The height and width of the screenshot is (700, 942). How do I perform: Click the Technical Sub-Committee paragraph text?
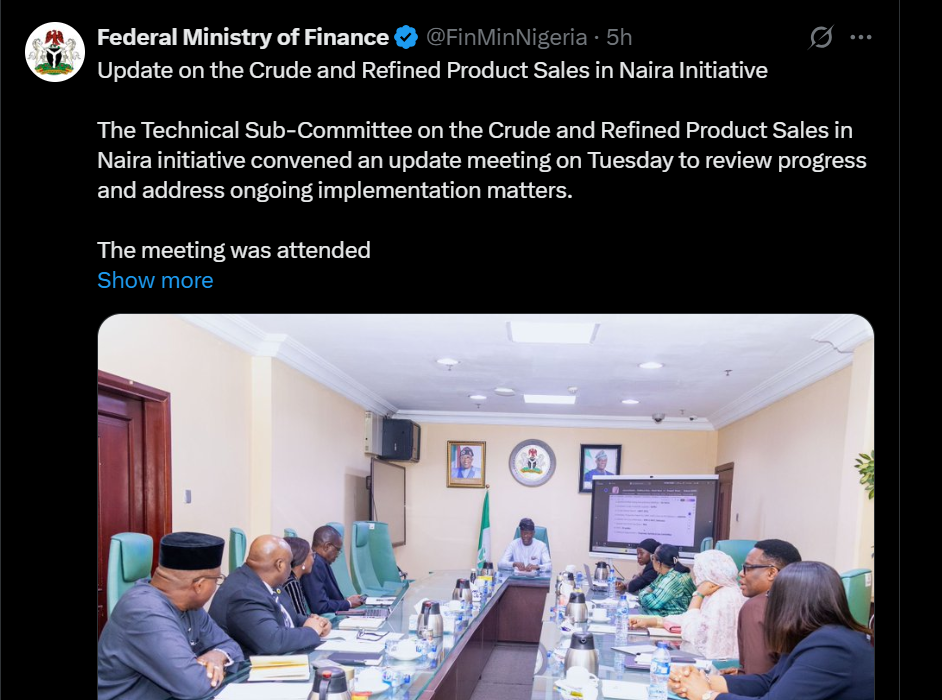click(x=481, y=160)
